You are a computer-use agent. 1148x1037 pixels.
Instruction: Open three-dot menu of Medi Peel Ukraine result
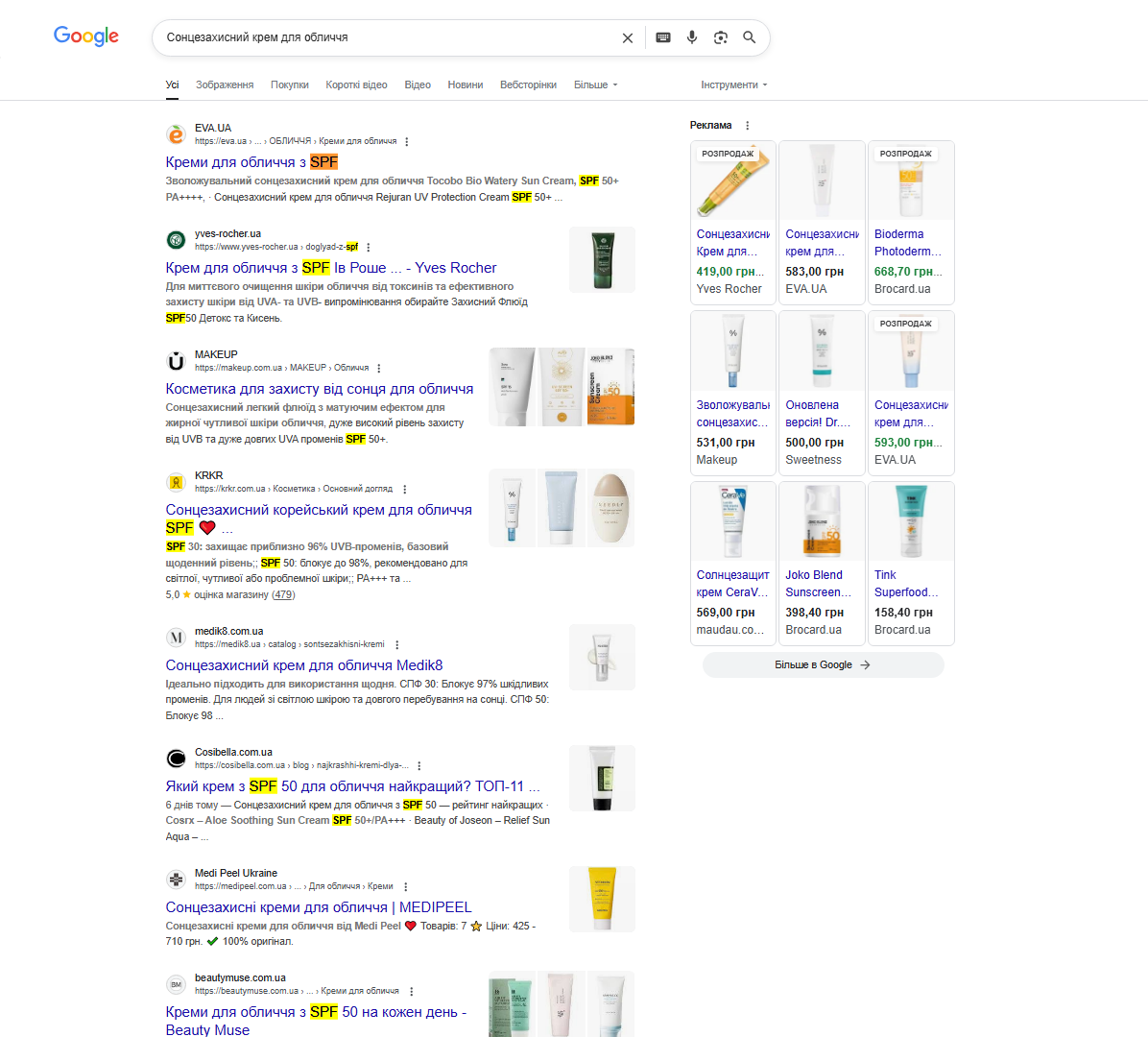coord(406,886)
